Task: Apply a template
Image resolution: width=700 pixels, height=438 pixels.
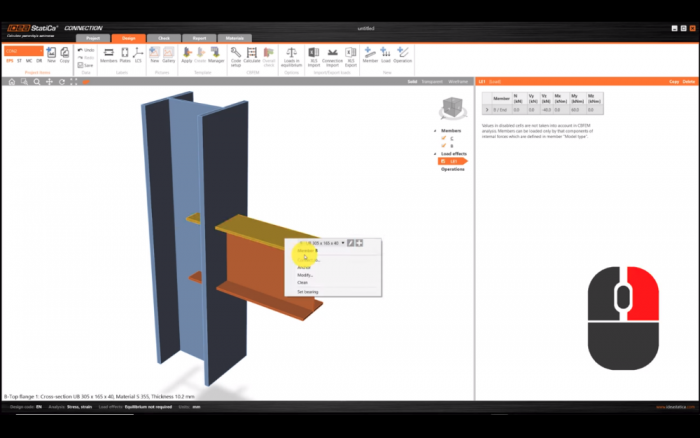Action: click(187, 55)
